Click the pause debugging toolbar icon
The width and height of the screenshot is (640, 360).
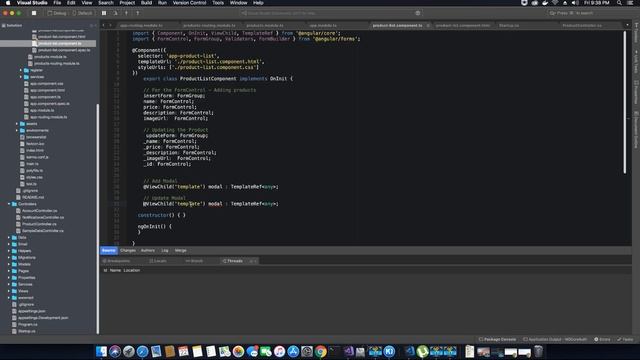click(x=104, y=13)
